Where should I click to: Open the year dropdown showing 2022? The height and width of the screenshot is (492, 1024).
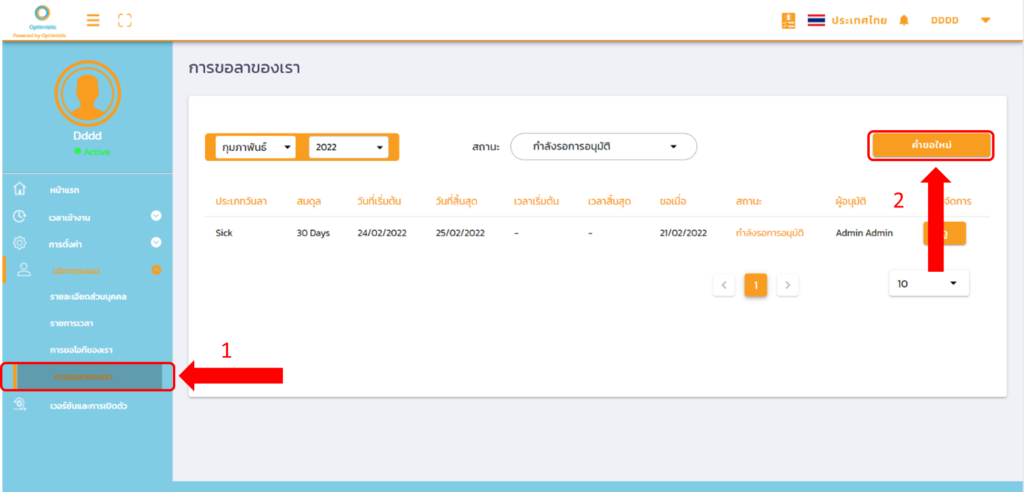pos(349,147)
